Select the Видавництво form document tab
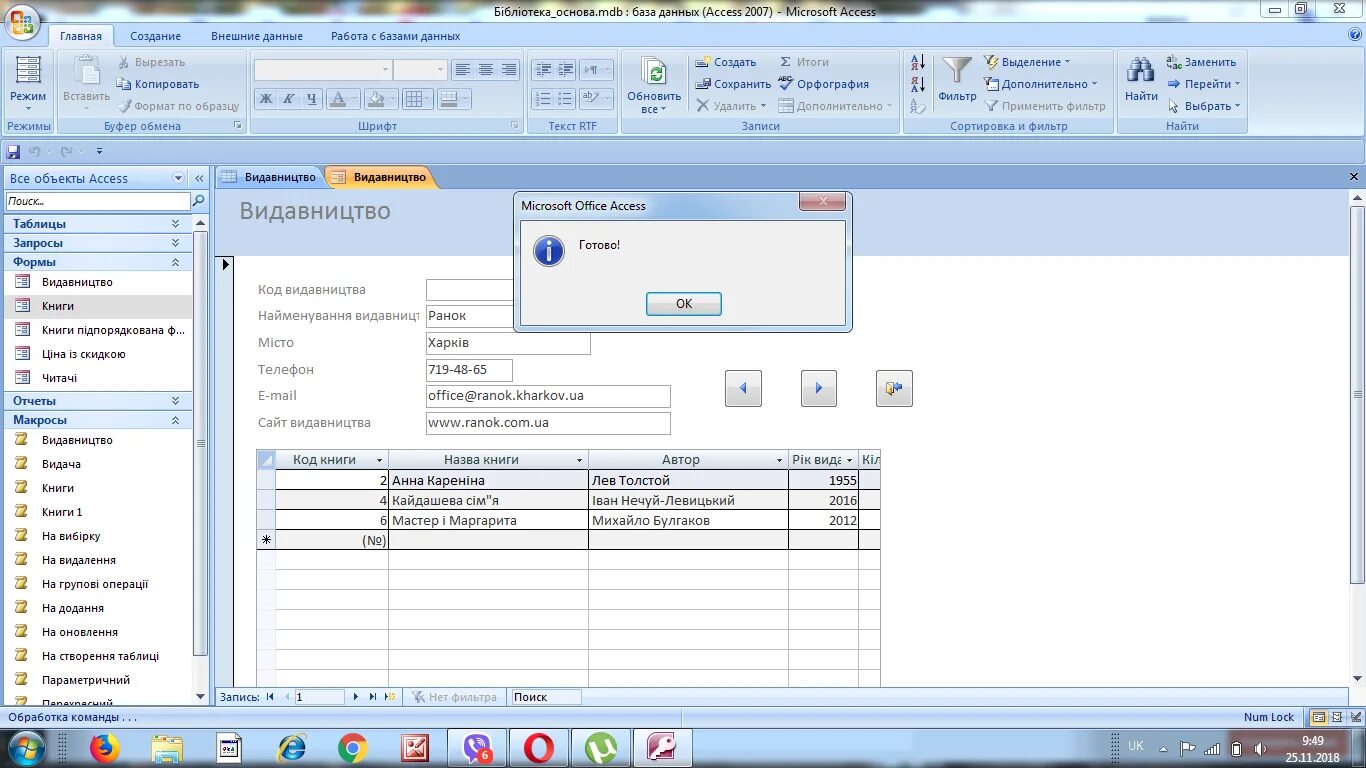Image resolution: width=1366 pixels, height=768 pixels. (379, 177)
